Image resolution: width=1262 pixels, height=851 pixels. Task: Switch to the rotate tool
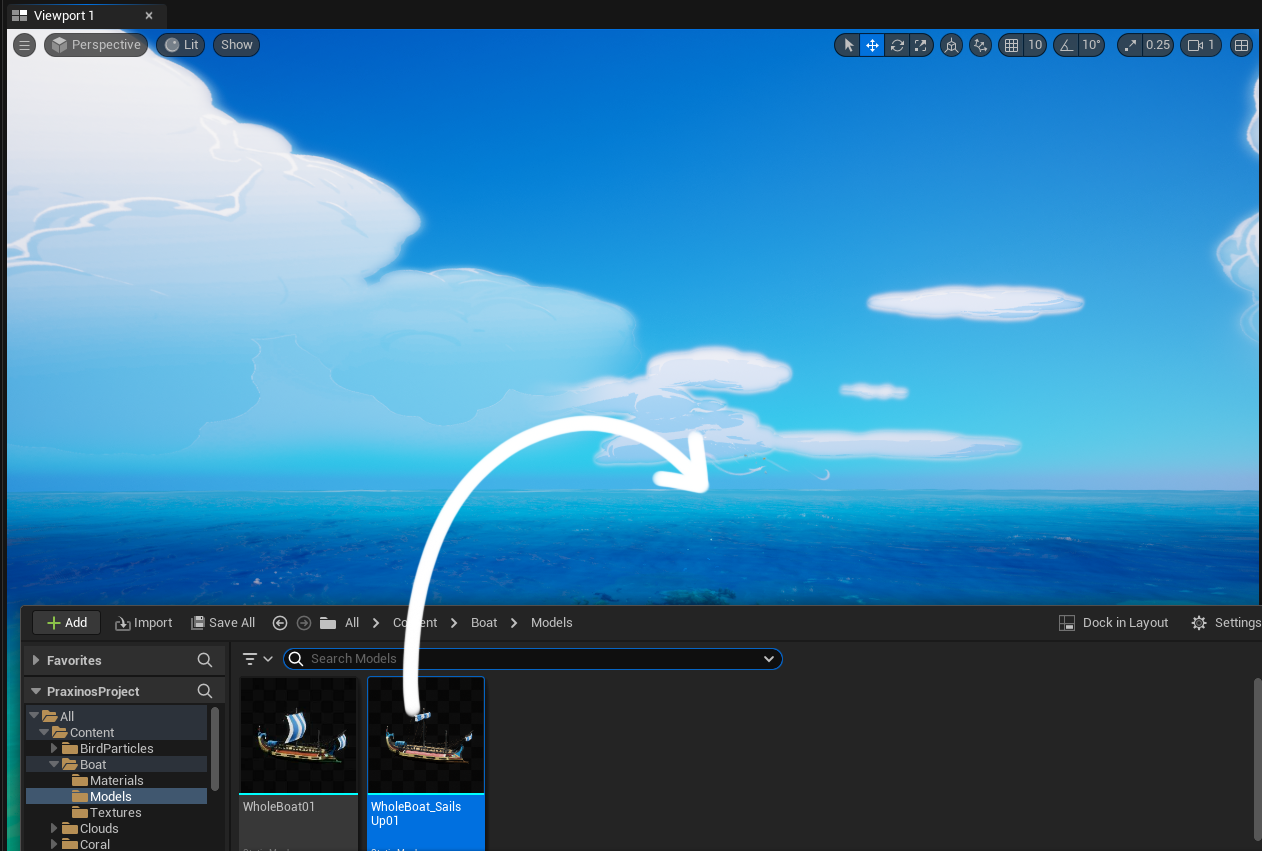click(x=897, y=45)
